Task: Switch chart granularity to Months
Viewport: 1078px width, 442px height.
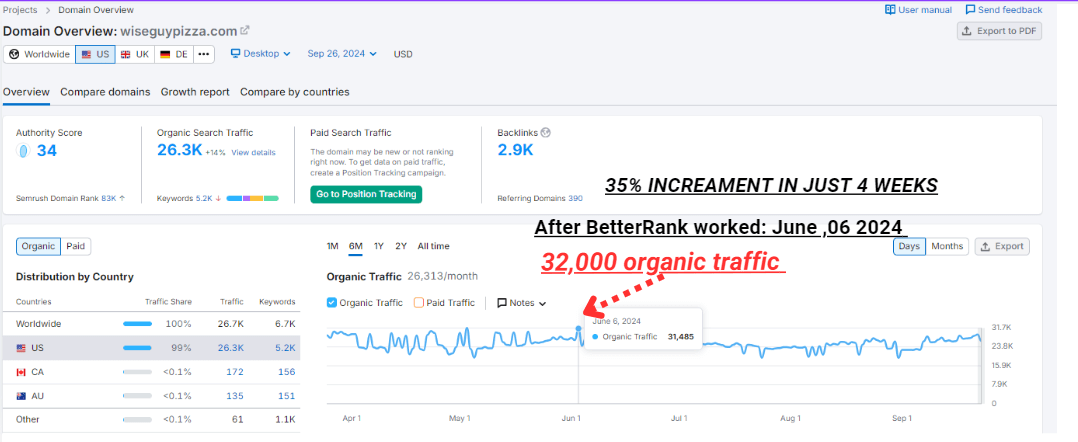Action: click(x=947, y=246)
